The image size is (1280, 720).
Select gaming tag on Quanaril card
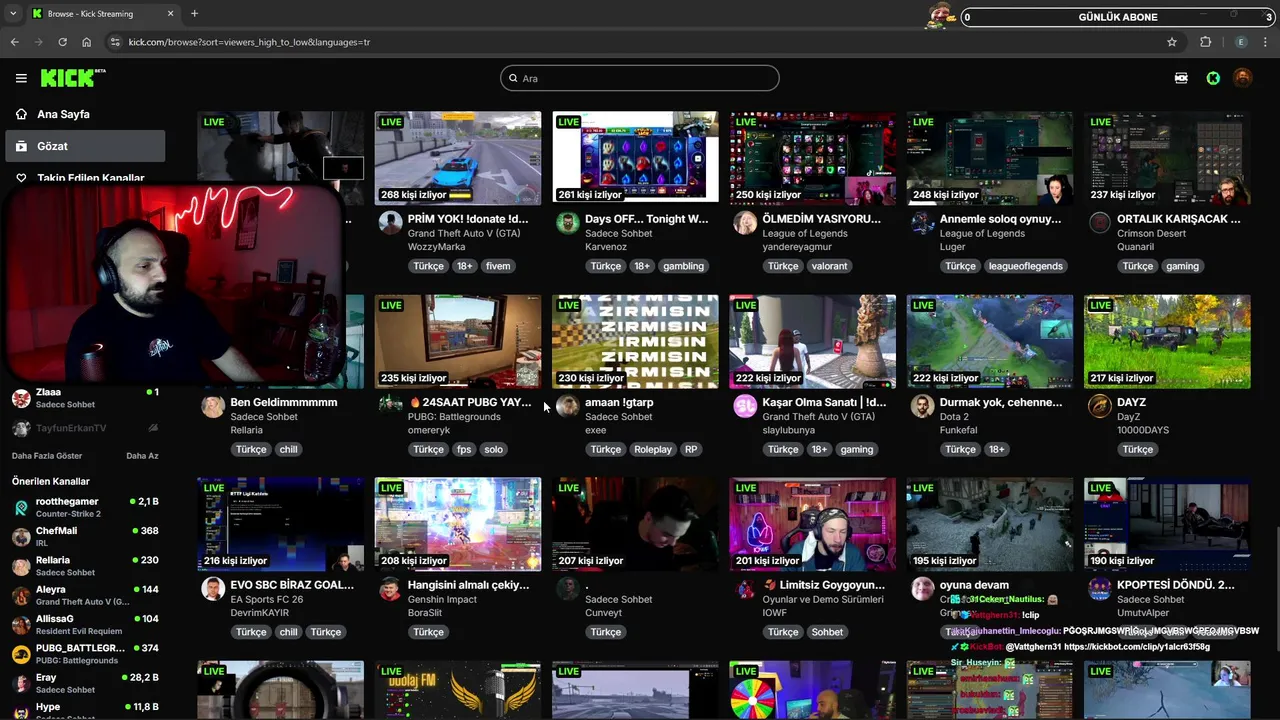click(1182, 266)
